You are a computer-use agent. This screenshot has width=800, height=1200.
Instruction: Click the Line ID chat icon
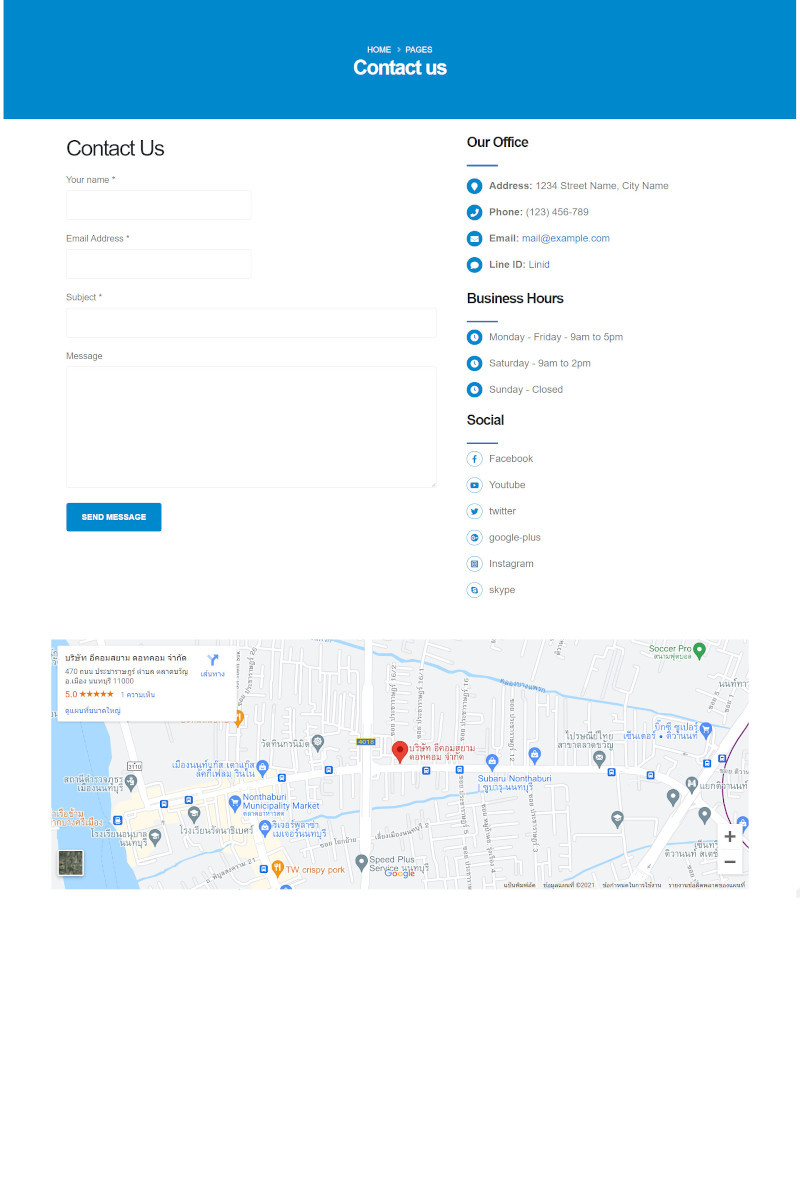[474, 265]
